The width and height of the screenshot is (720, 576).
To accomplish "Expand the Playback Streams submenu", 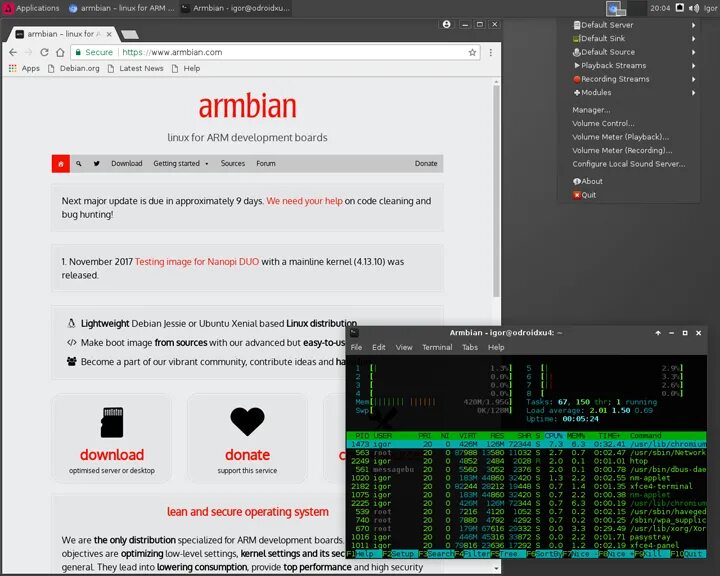I will tap(629, 66).
